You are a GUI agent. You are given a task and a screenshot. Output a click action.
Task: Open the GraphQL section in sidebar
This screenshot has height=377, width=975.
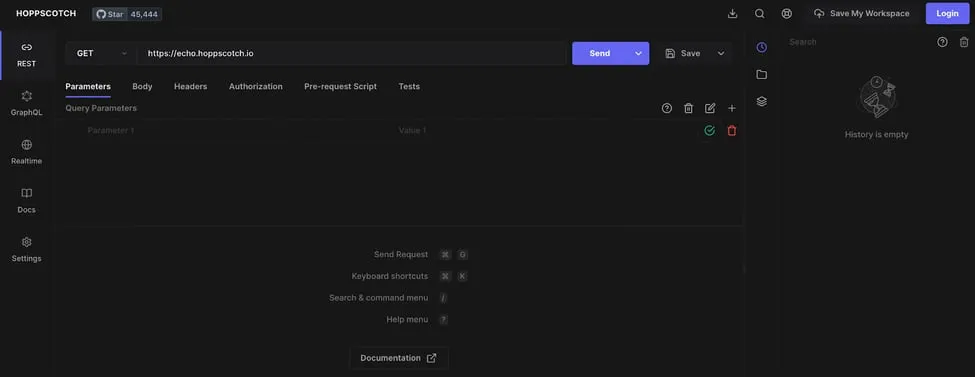26,103
